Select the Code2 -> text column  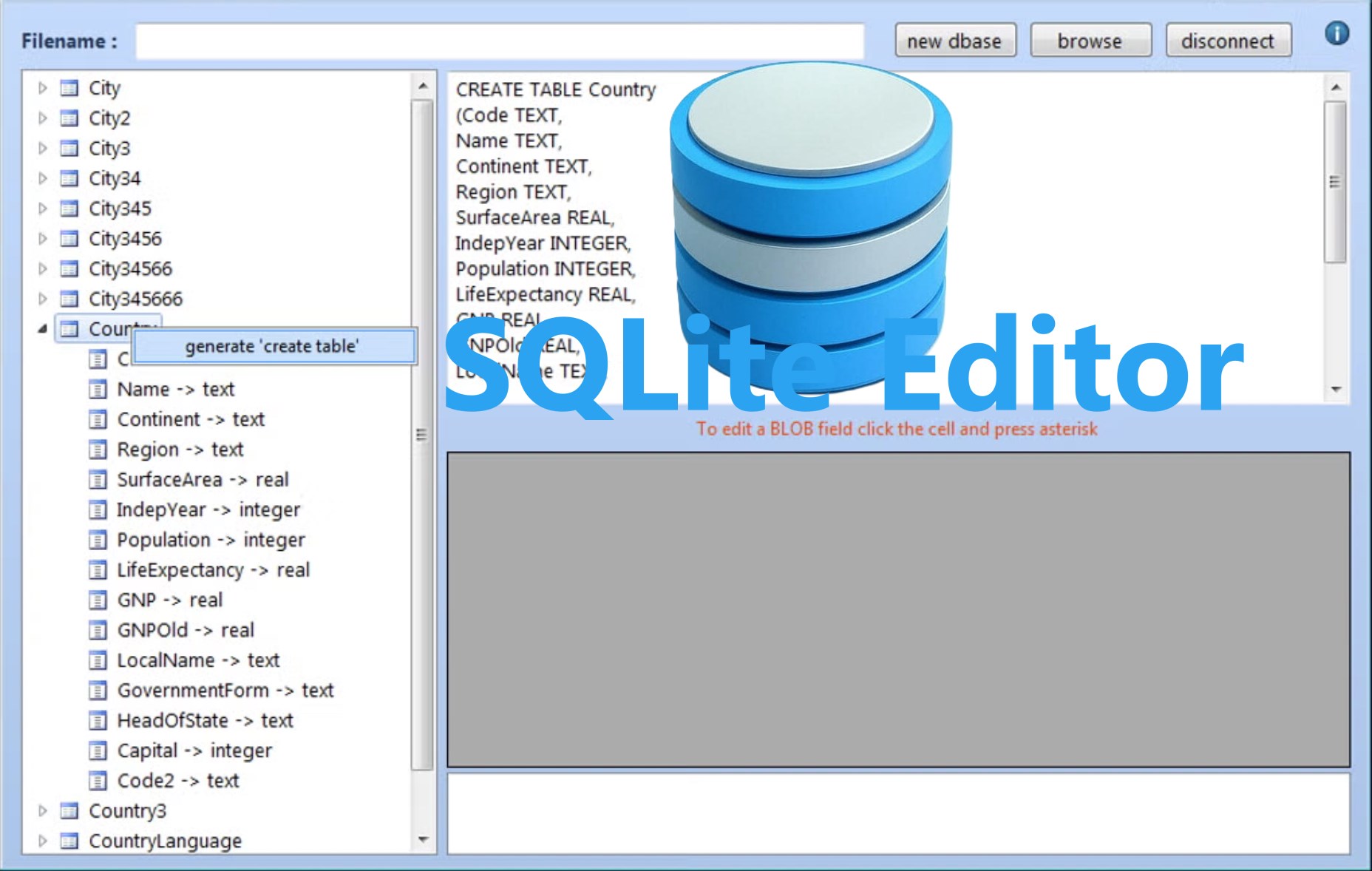[178, 781]
